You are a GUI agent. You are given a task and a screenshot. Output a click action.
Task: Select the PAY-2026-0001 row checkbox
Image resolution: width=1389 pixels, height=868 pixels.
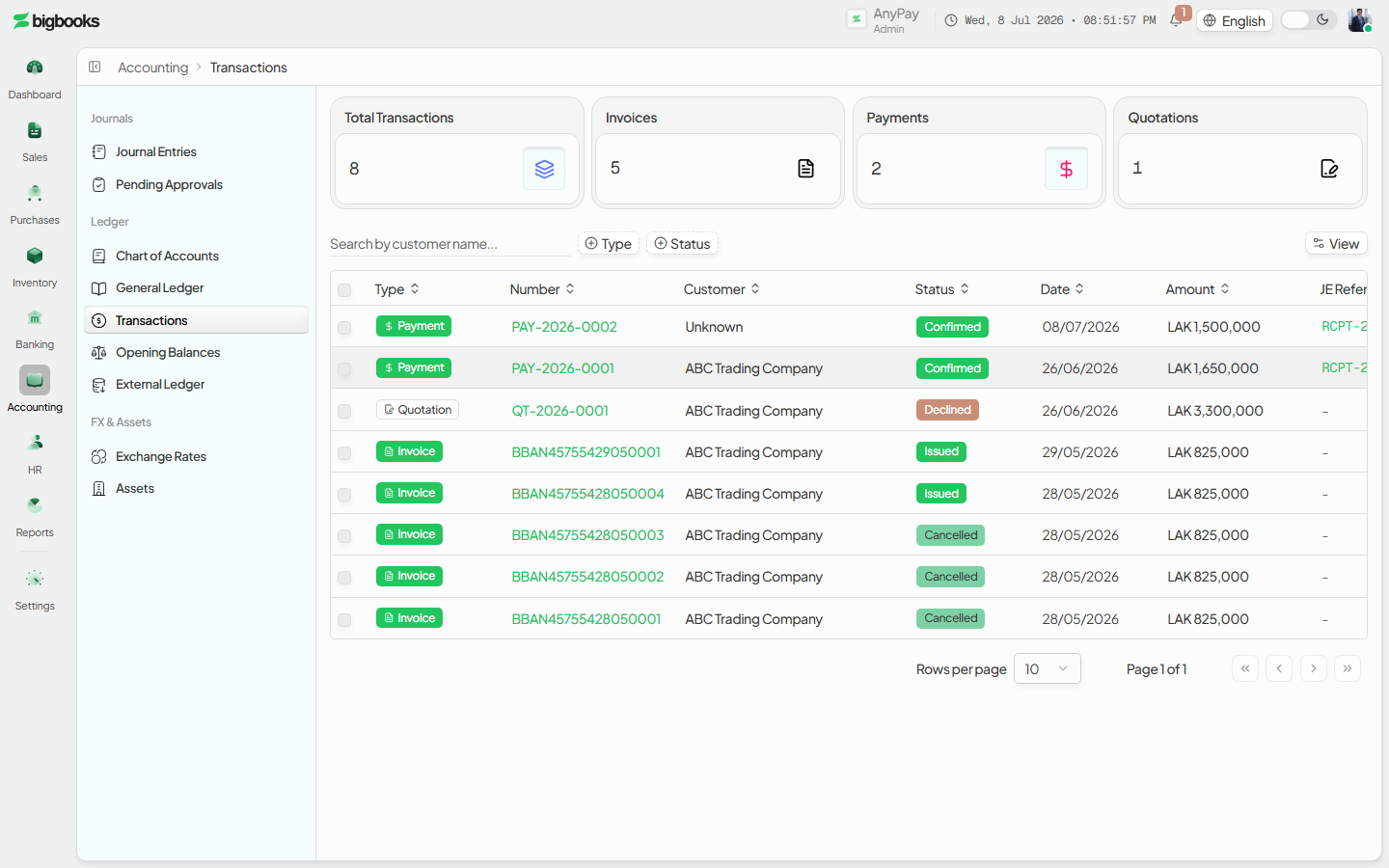coord(344,369)
